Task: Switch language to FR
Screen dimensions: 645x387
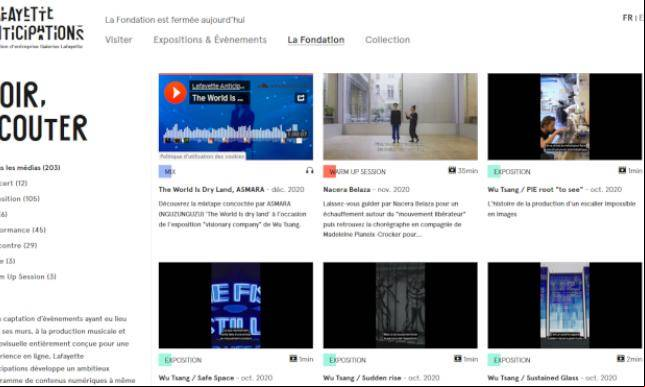Action: (x=627, y=18)
